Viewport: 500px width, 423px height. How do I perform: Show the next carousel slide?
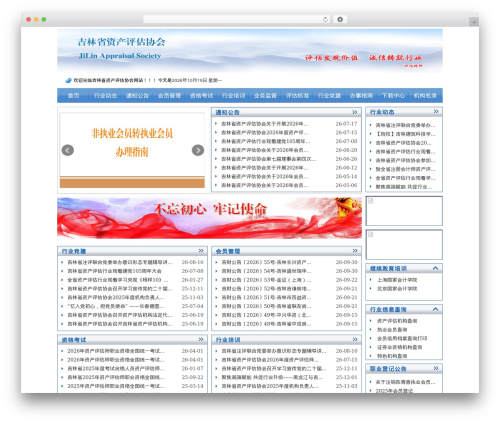coord(198,150)
